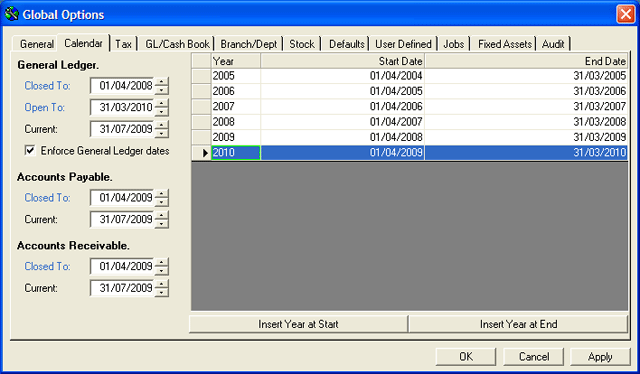Increase General Ledger Open To date spinner

click(x=162, y=103)
